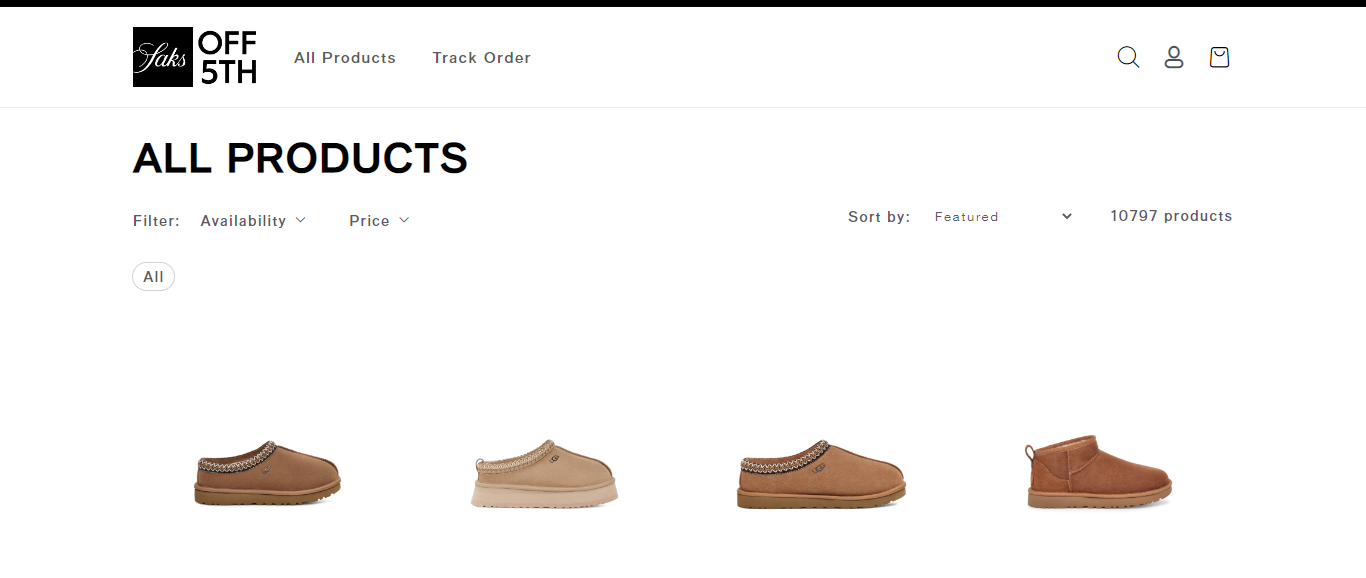Select the "All" category pill

click(x=153, y=277)
